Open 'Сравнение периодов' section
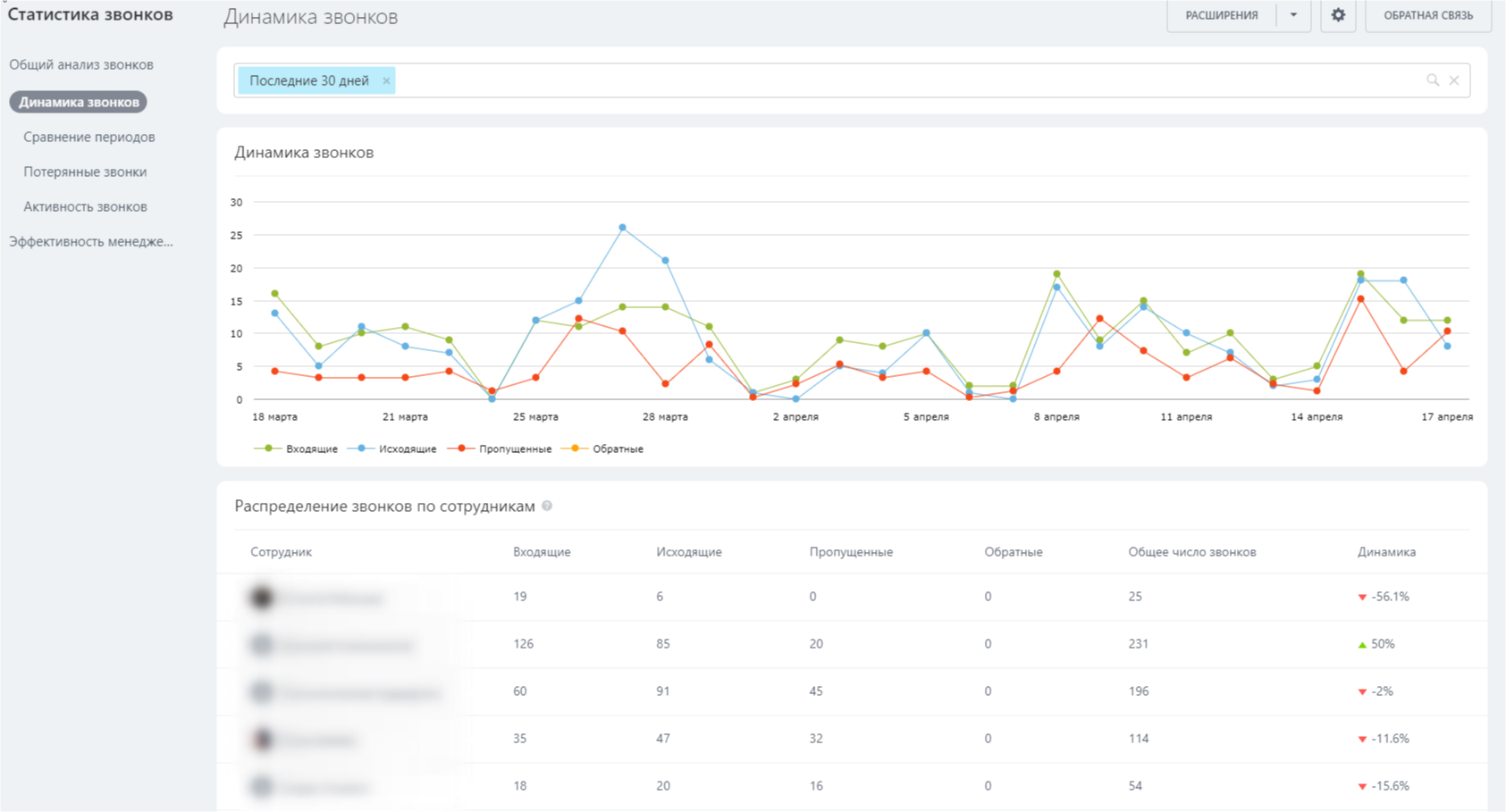 tap(89, 137)
